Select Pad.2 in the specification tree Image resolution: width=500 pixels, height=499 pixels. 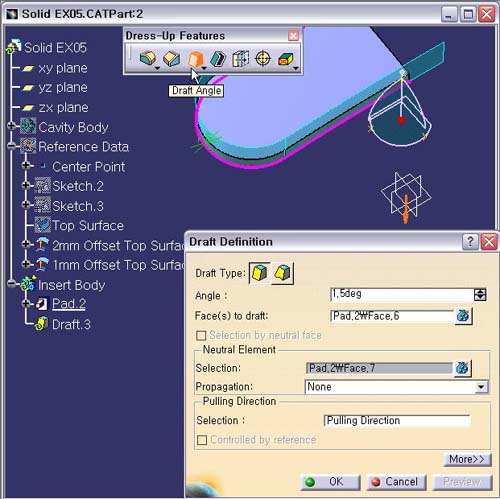[x=69, y=304]
